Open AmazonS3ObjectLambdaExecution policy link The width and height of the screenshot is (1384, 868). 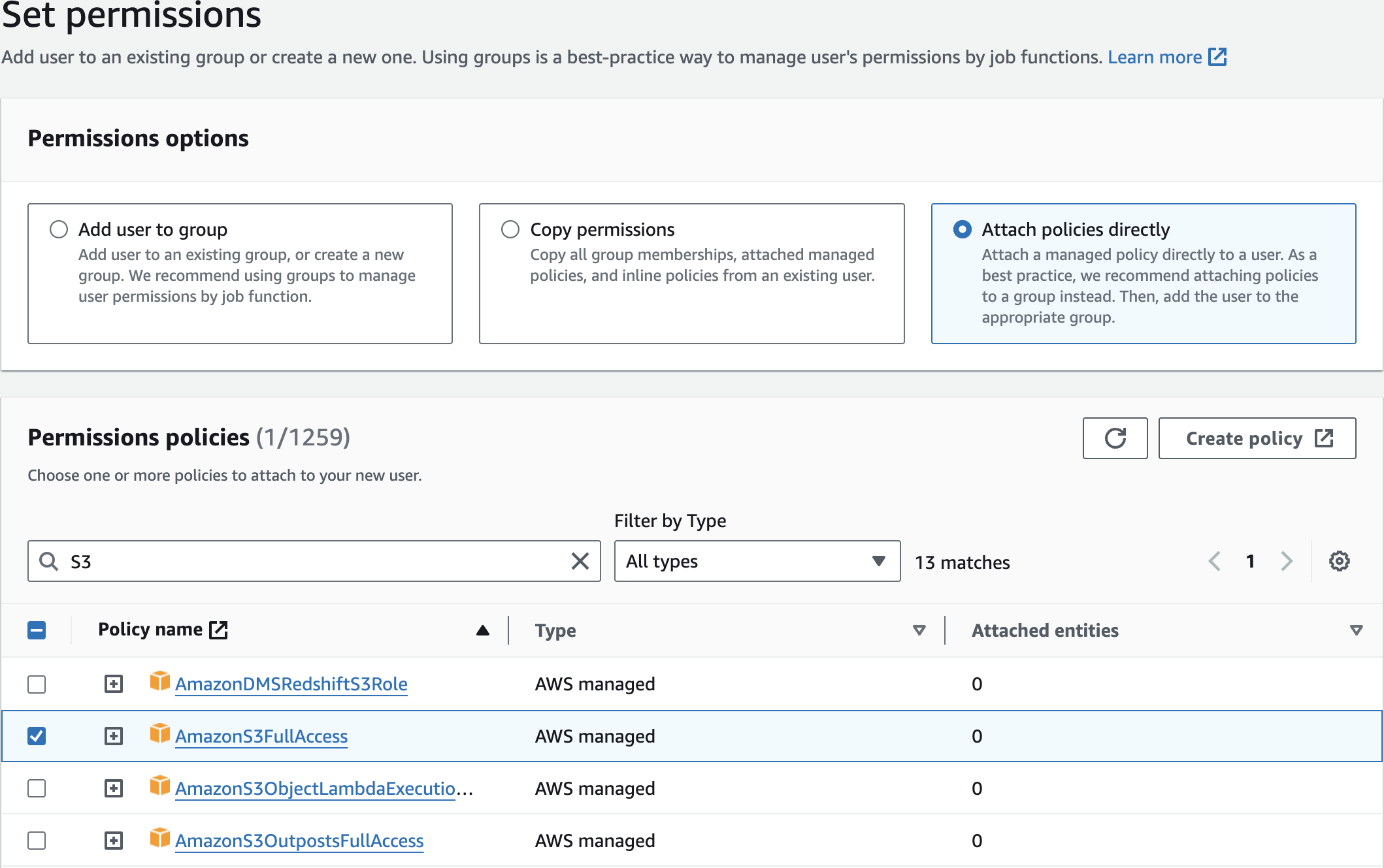pos(316,788)
